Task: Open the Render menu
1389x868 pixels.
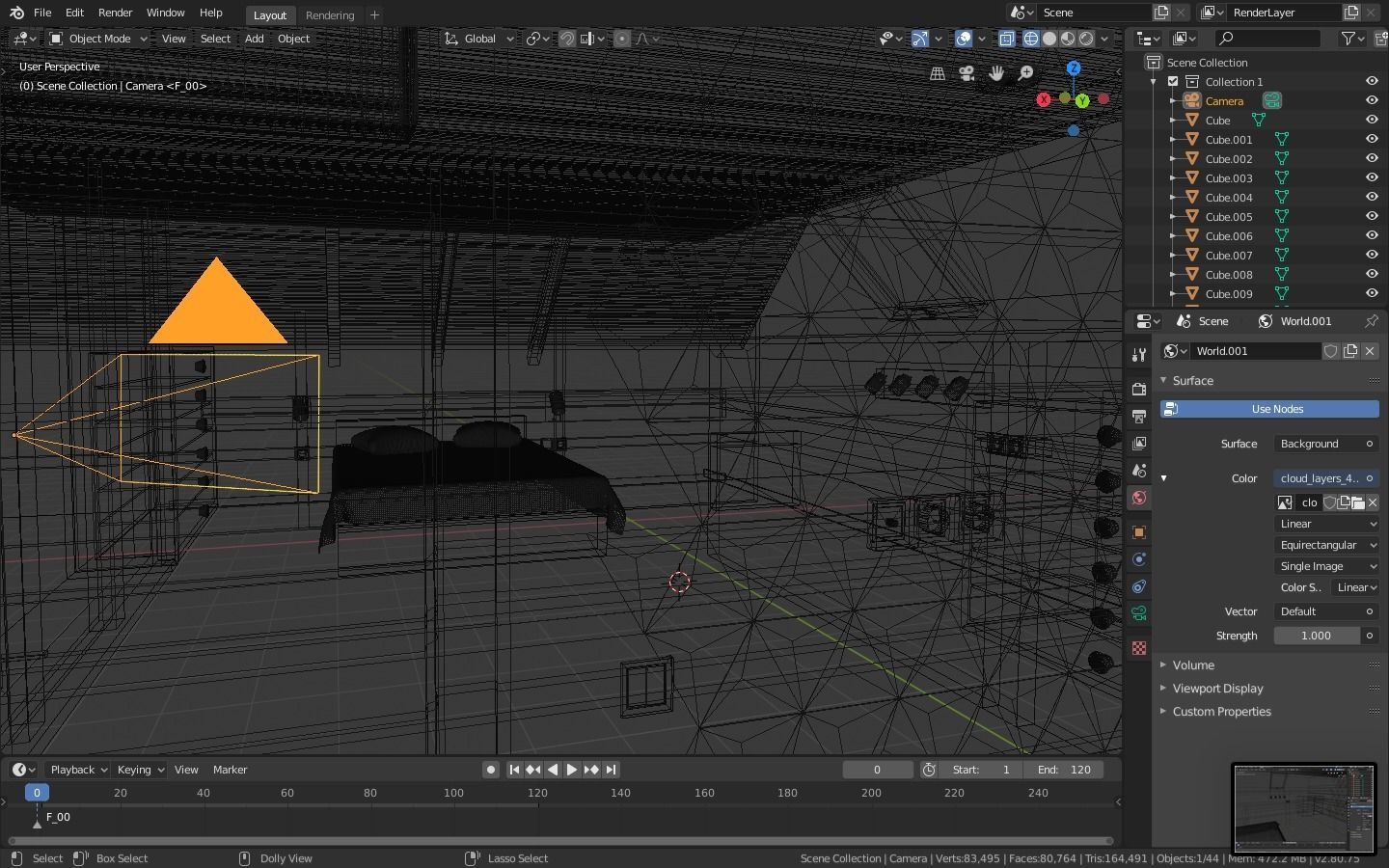Action: tap(115, 13)
